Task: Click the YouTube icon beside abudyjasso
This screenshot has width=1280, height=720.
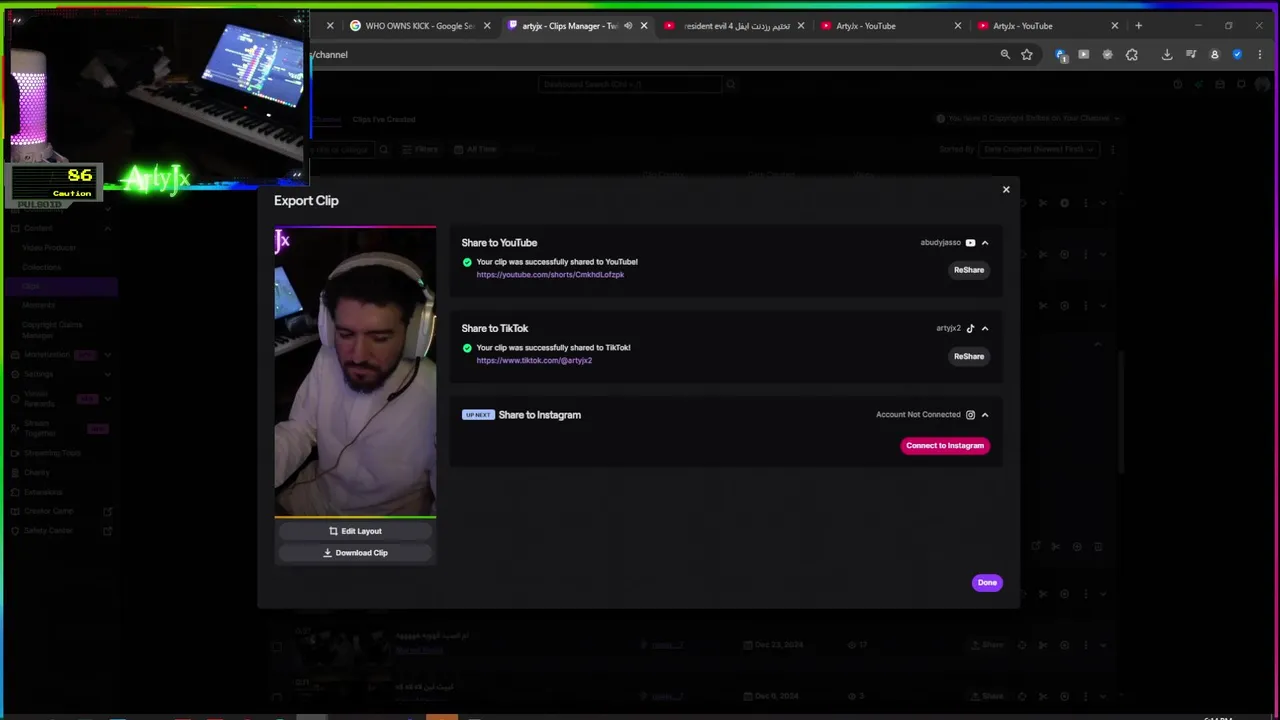Action: tap(970, 243)
